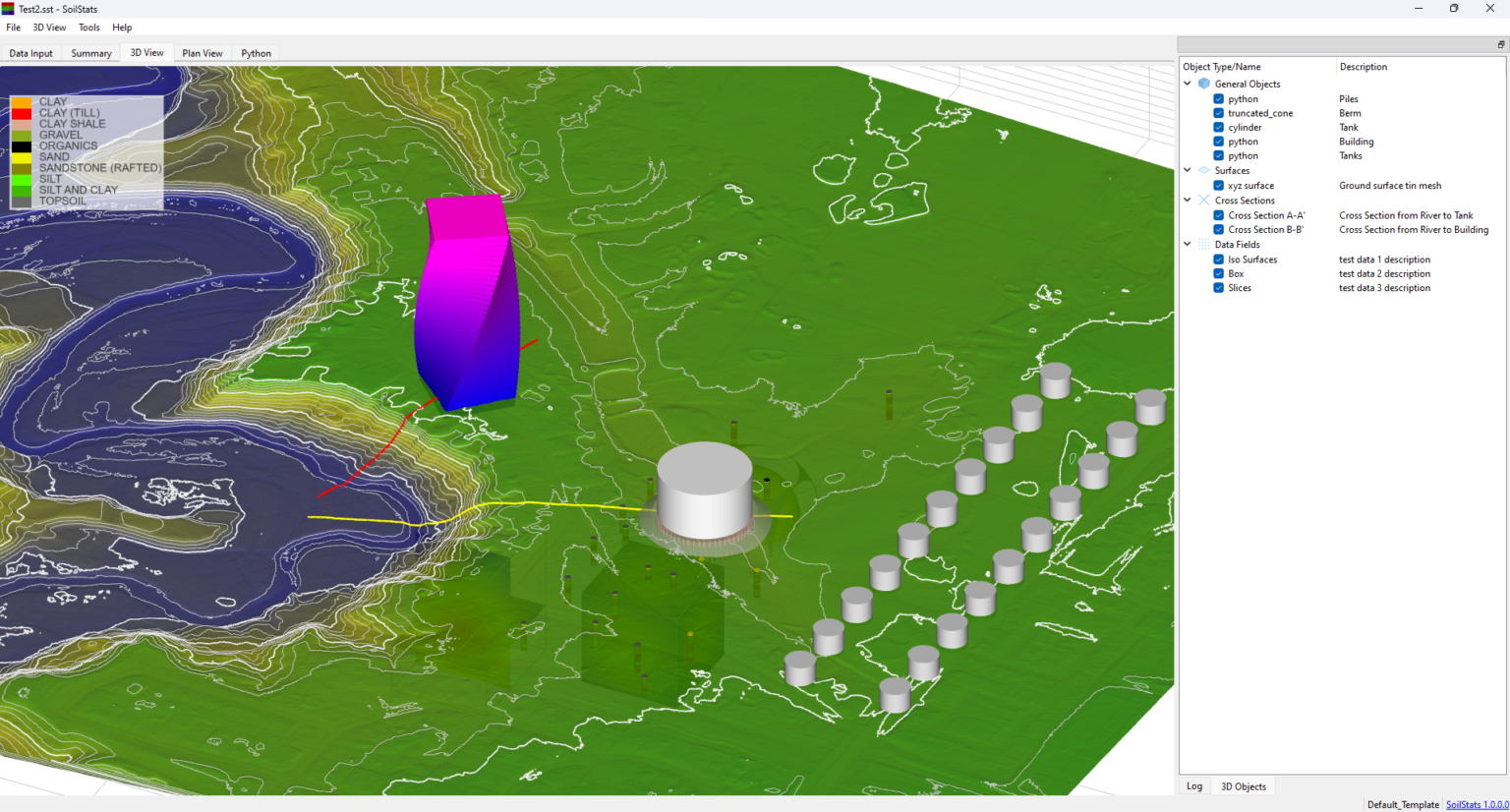Click the Data Fields grid icon

(x=1203, y=244)
